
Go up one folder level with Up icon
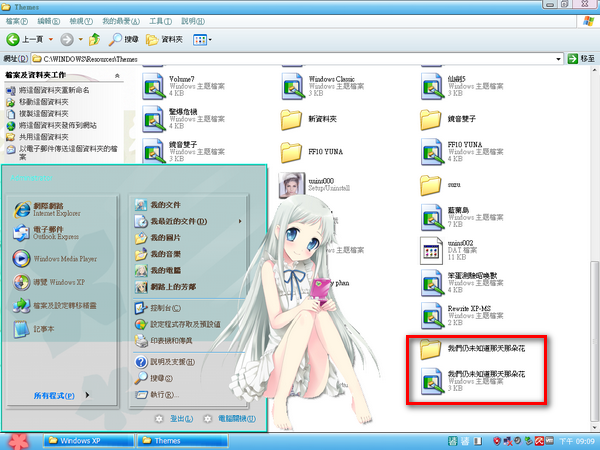point(94,39)
